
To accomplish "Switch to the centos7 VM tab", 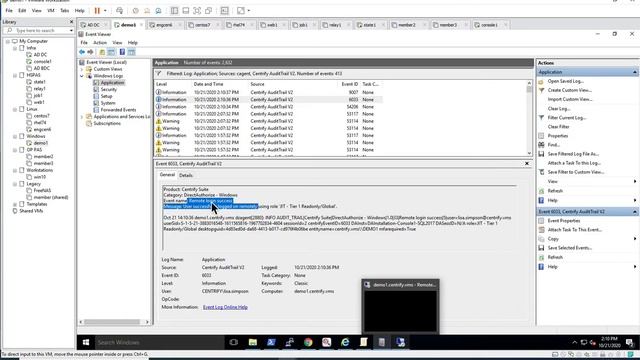I will [203, 25].
